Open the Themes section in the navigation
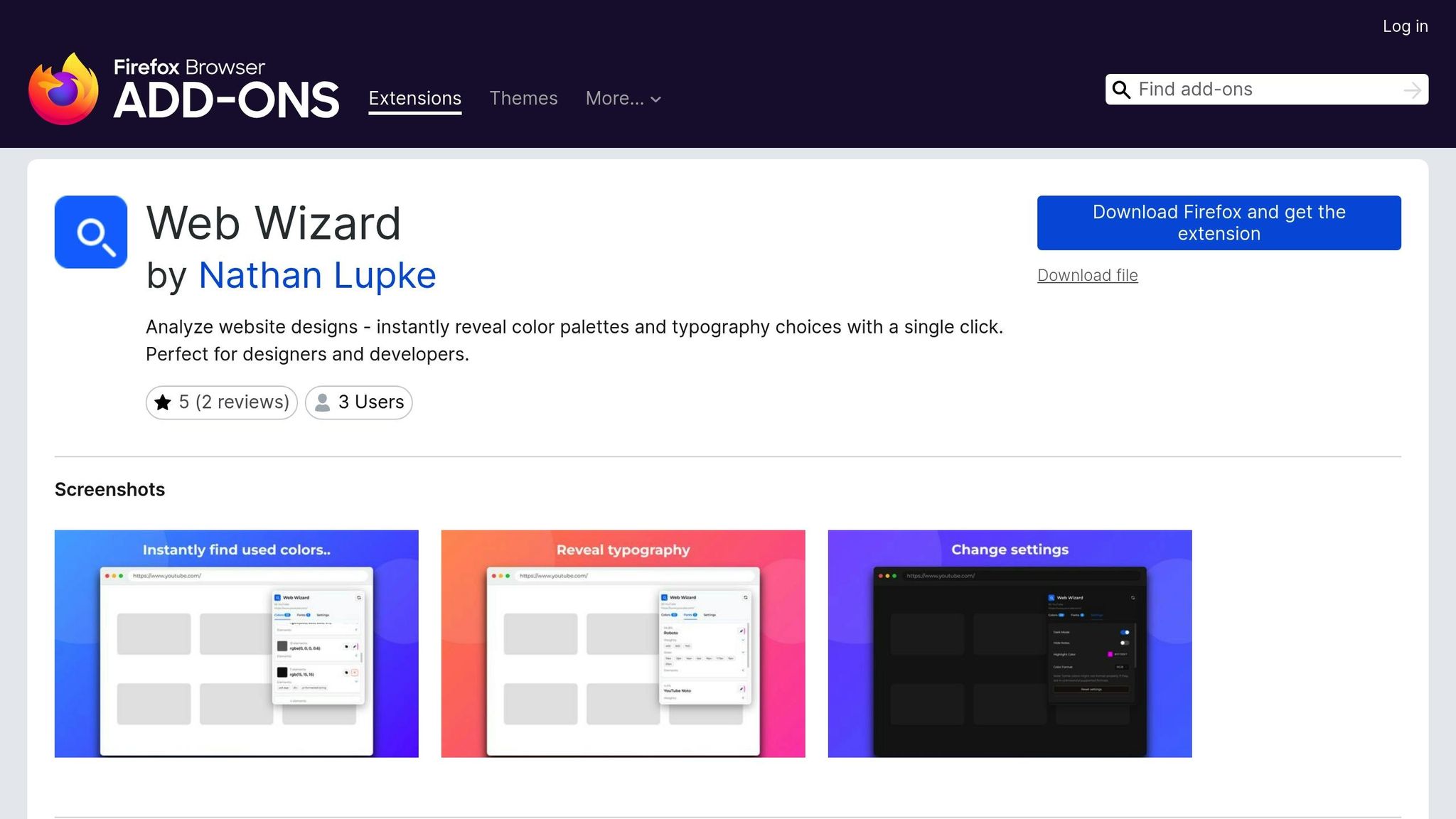The width and height of the screenshot is (1456, 819). (x=523, y=98)
